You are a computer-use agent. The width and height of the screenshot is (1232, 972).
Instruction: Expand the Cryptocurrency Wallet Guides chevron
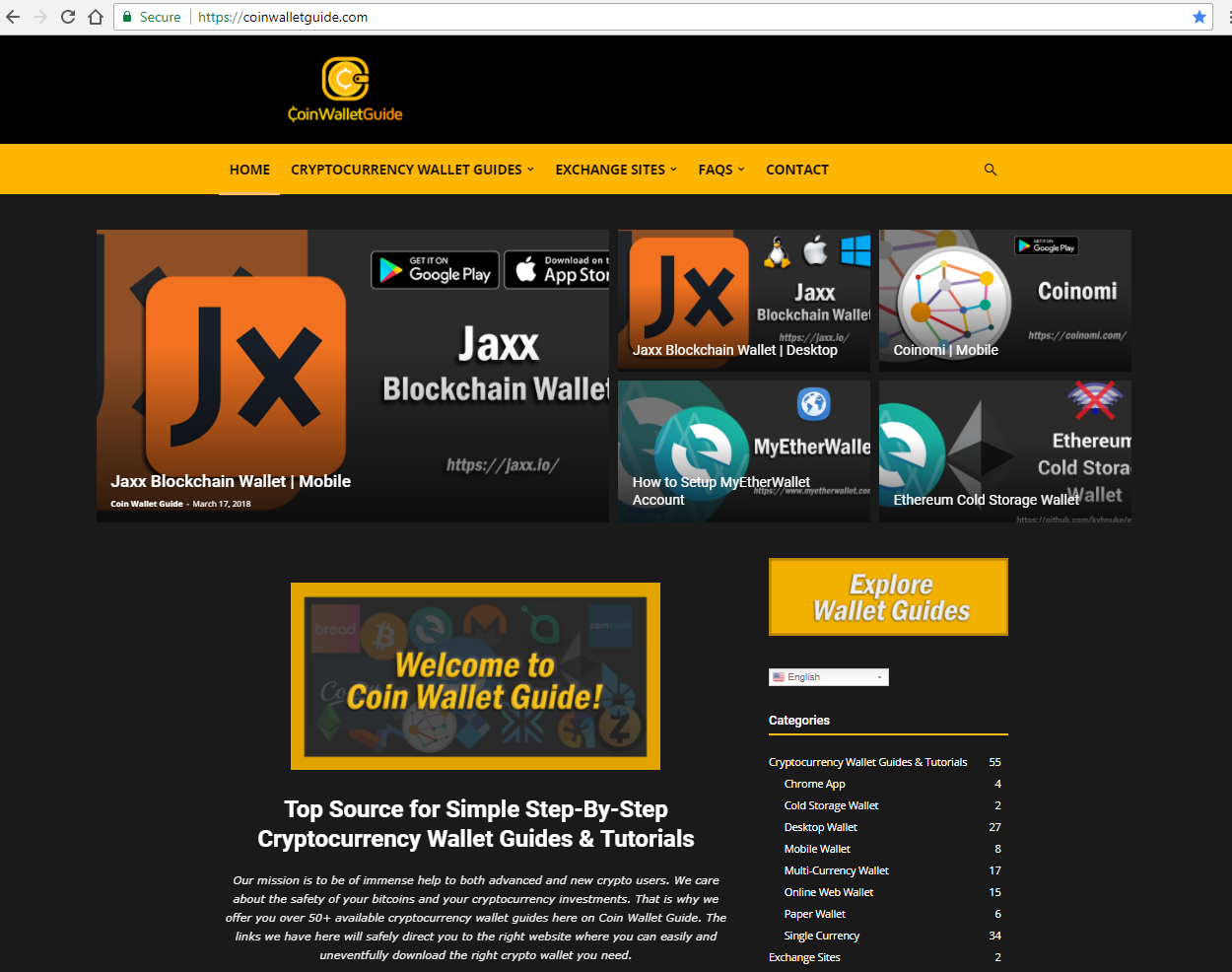coord(530,170)
